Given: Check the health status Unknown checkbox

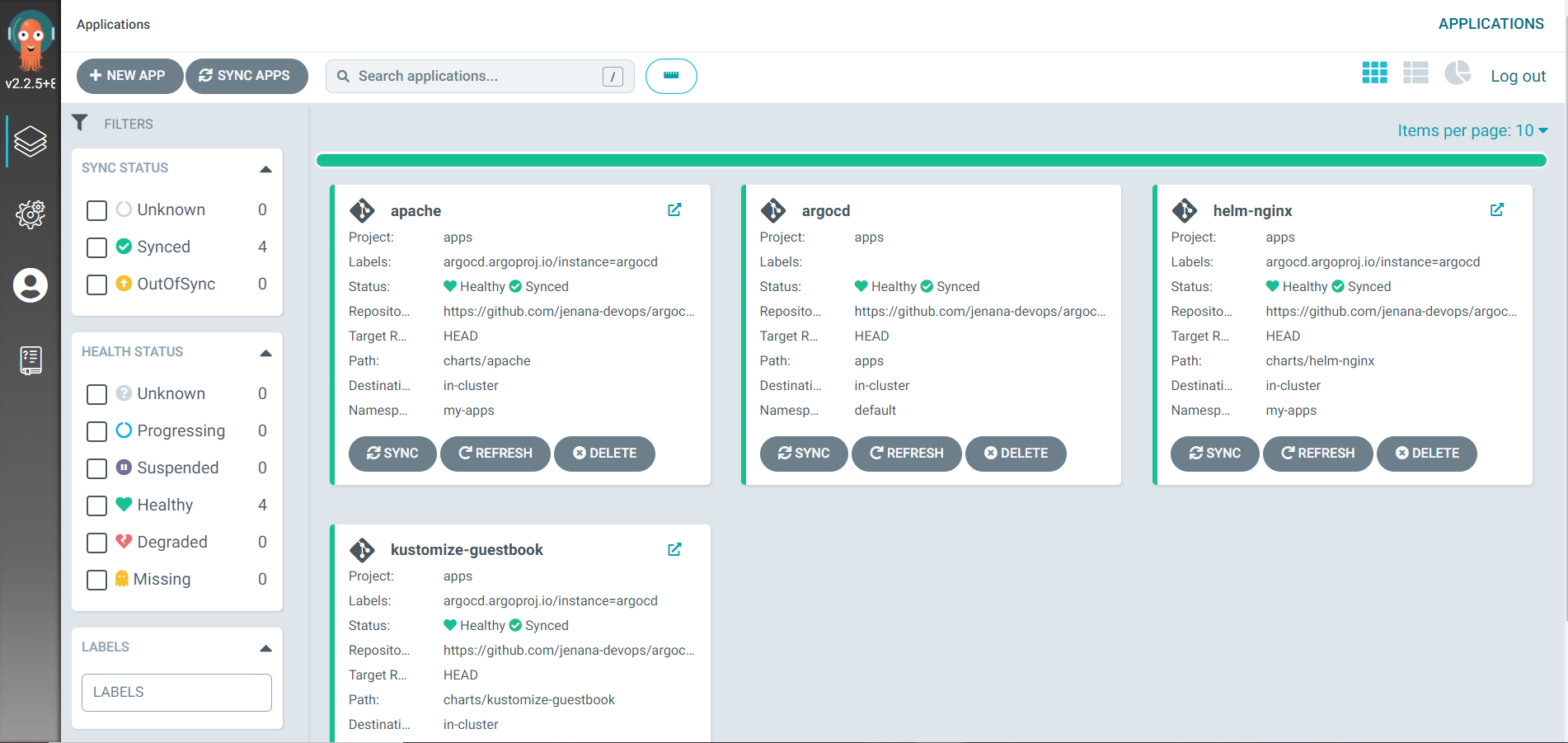Looking at the screenshot, I should tap(96, 394).
